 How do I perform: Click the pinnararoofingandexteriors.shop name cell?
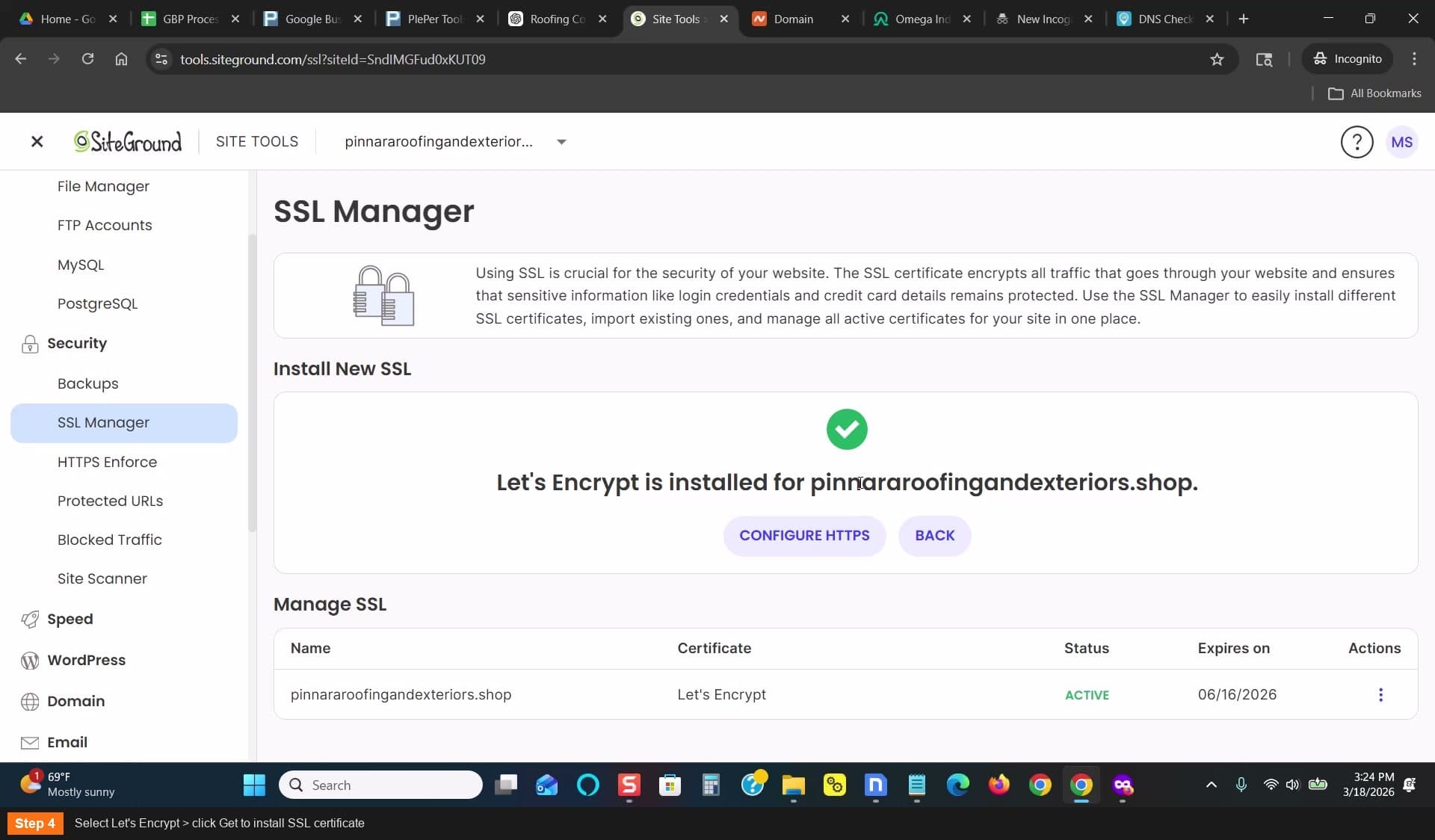point(401,694)
